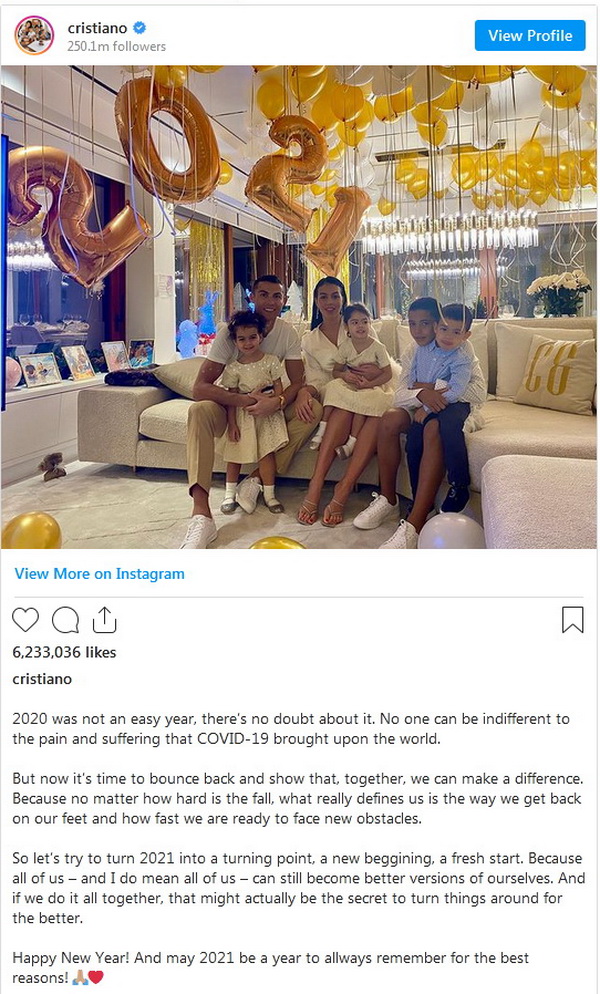Open the family New Year photo
600x994 pixels.
[x=299, y=307]
